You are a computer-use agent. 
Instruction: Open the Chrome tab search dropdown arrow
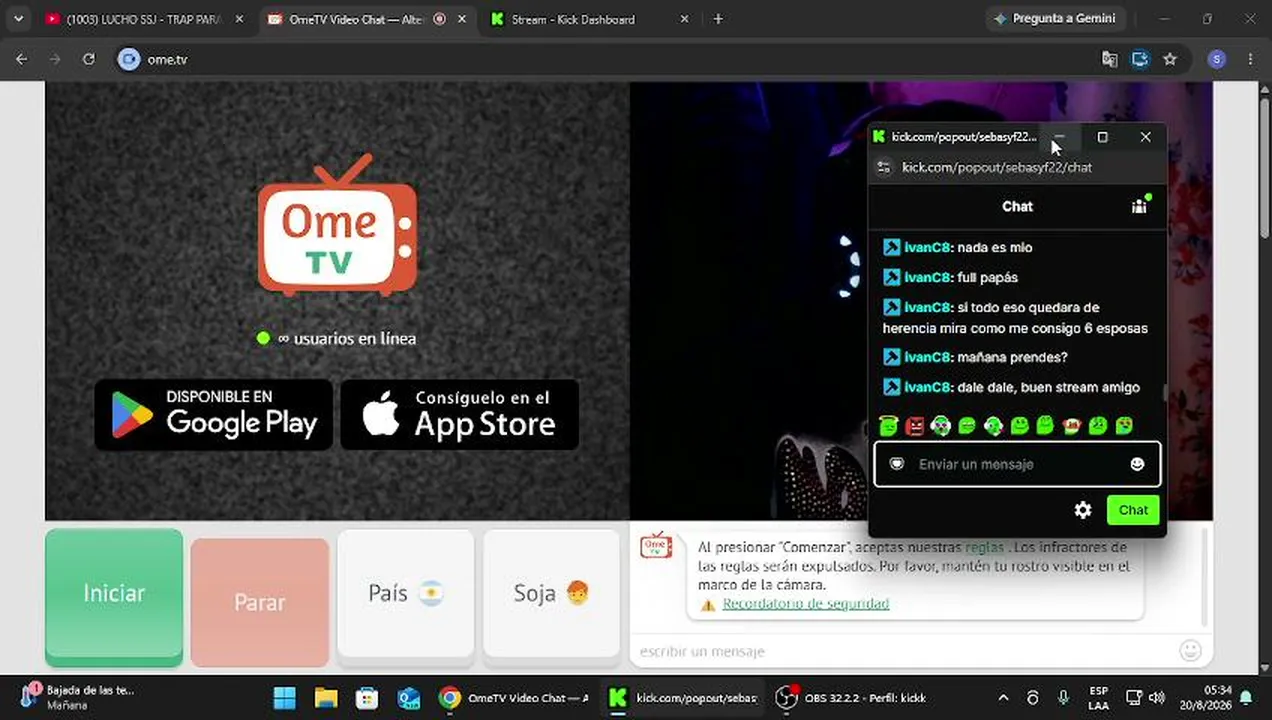pyautogui.click(x=18, y=19)
